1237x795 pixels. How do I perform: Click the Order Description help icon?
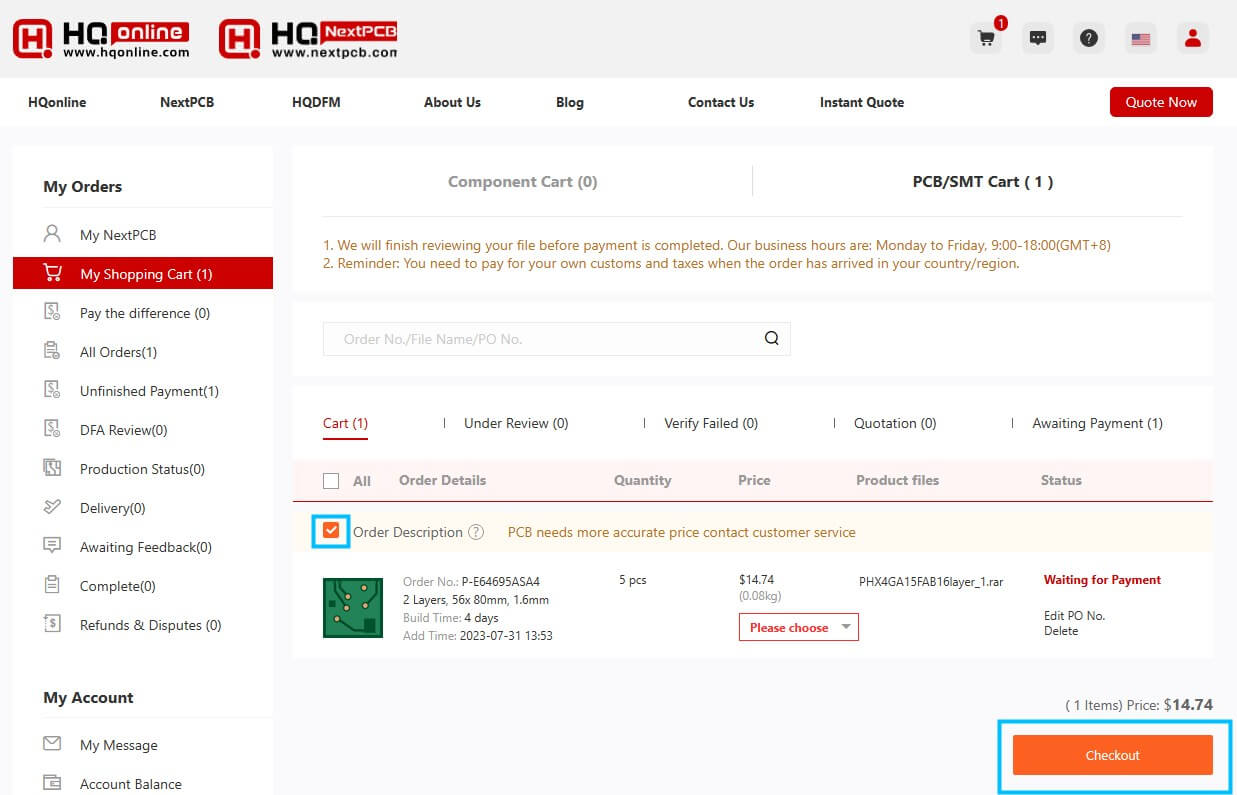tap(476, 532)
